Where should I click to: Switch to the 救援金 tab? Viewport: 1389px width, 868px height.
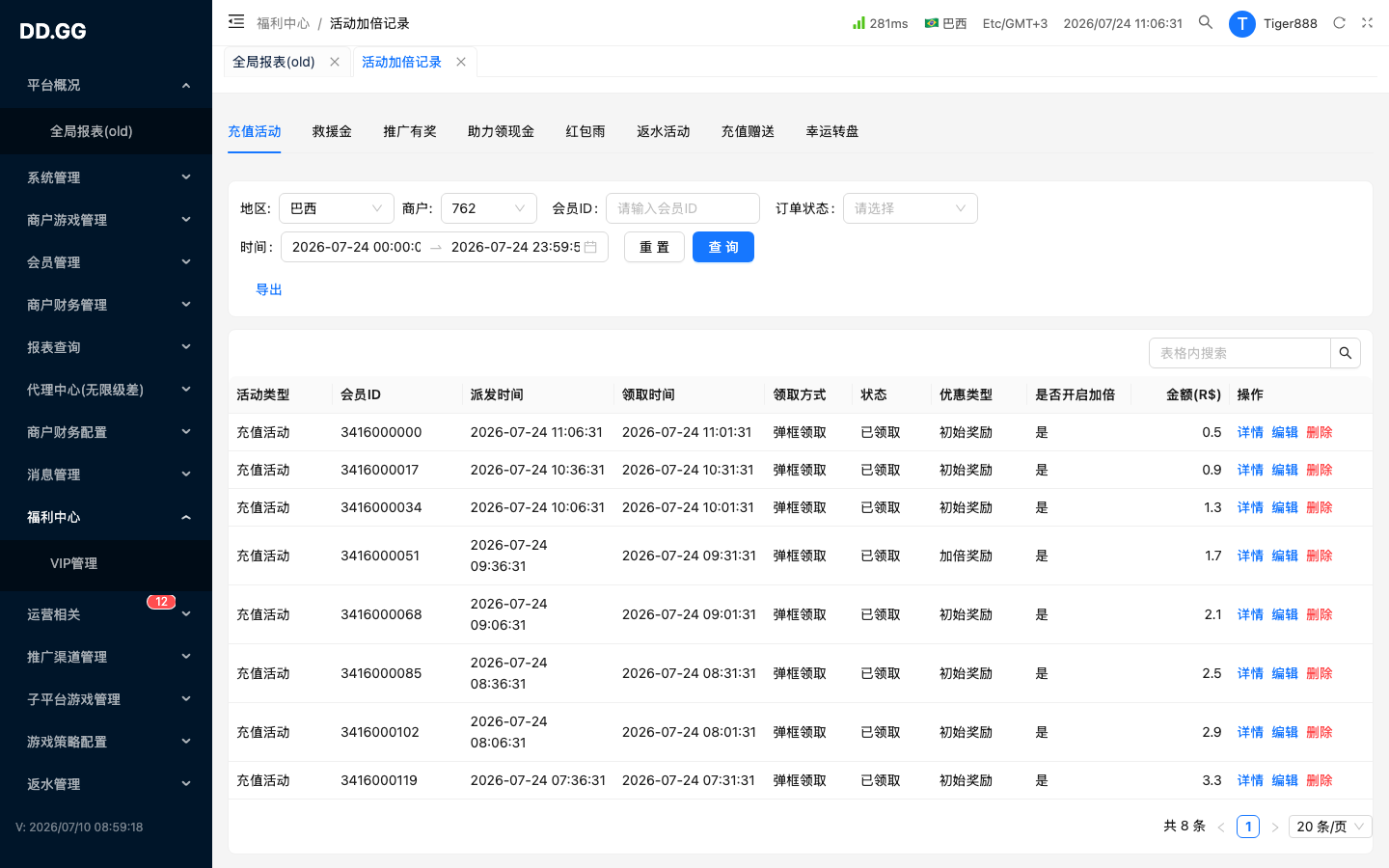(x=332, y=131)
